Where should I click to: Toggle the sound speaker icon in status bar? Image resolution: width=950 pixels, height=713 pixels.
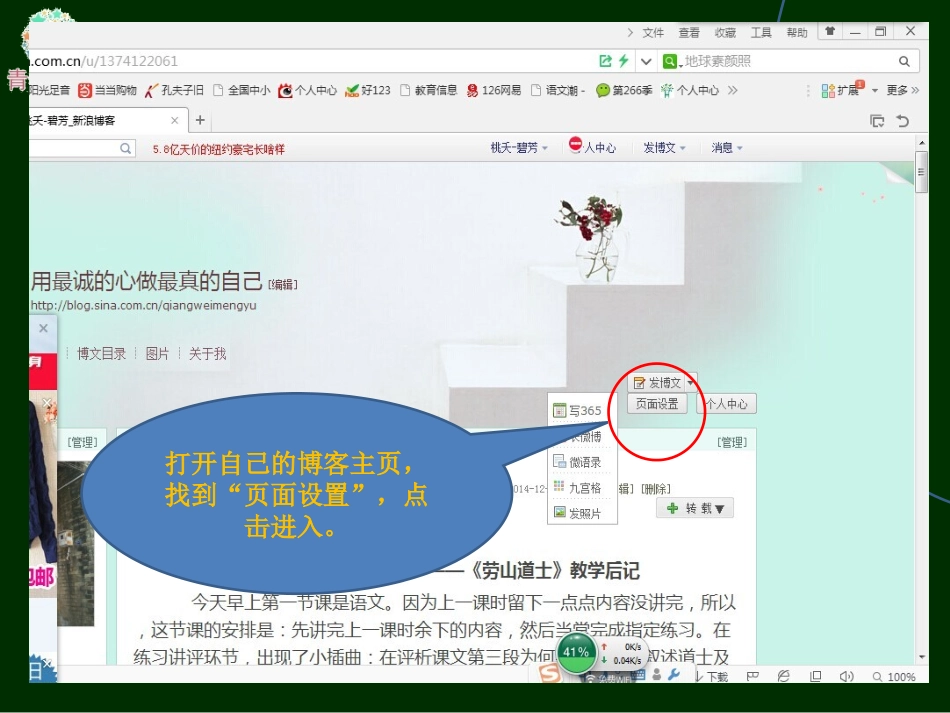(x=846, y=676)
